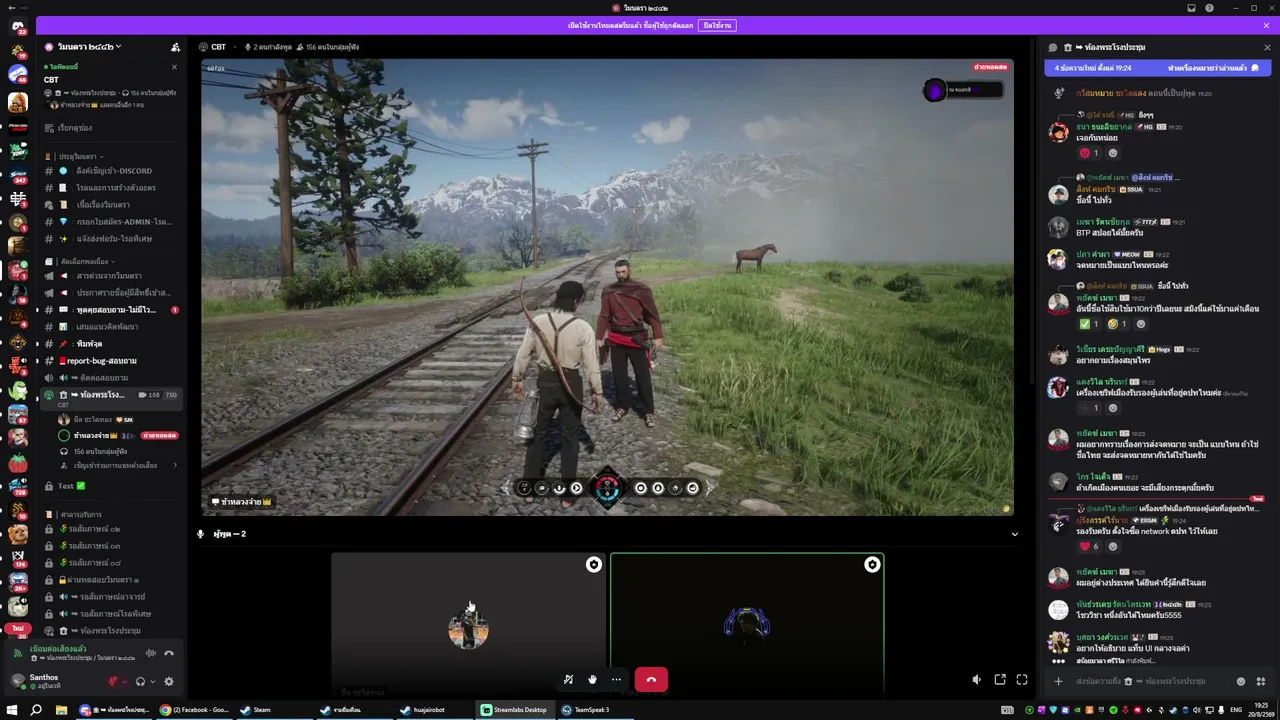1280x720 pixels.
Task: Dismiss the purple notification banner at the top
Action: [x=1267, y=25]
